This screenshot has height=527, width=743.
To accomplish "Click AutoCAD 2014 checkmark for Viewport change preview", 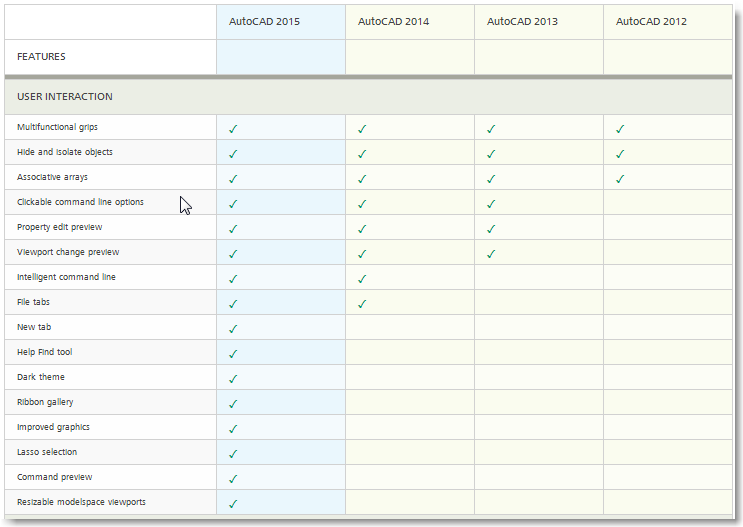I will 362,254.
